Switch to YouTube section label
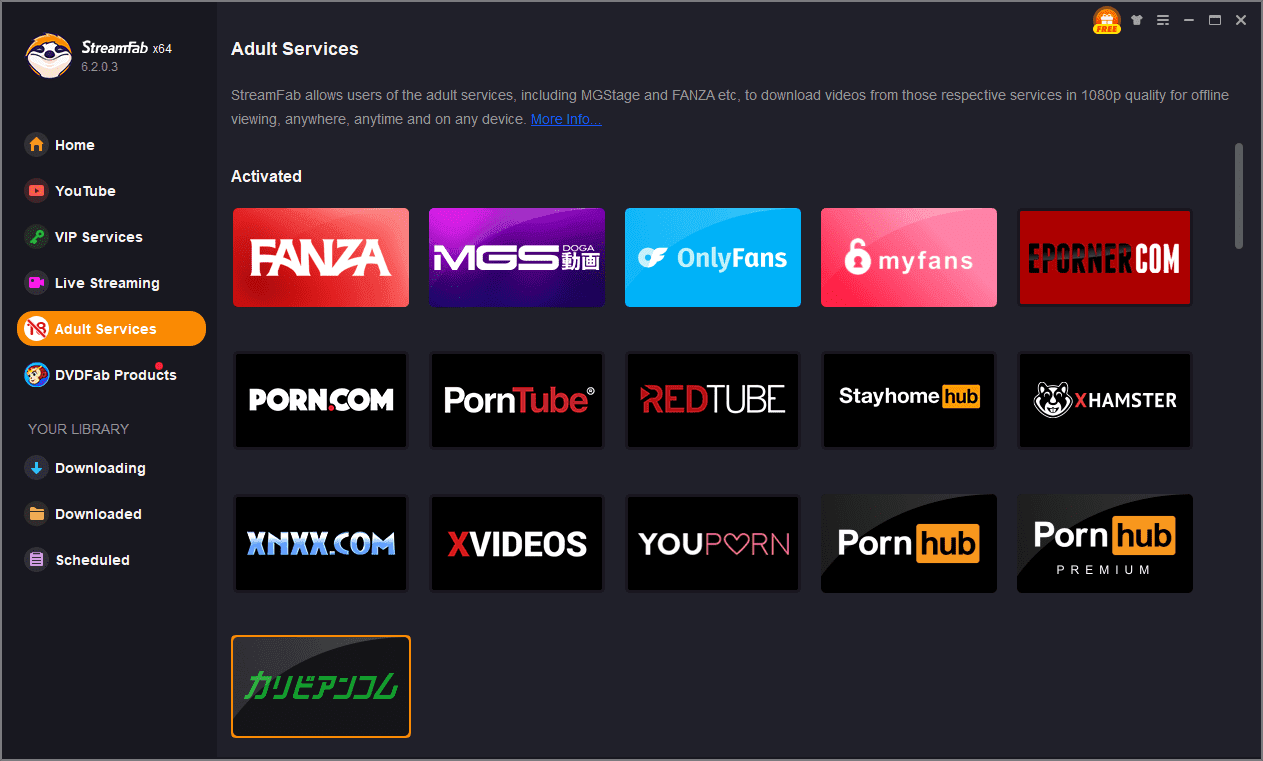Image resolution: width=1263 pixels, height=761 pixels. click(85, 191)
